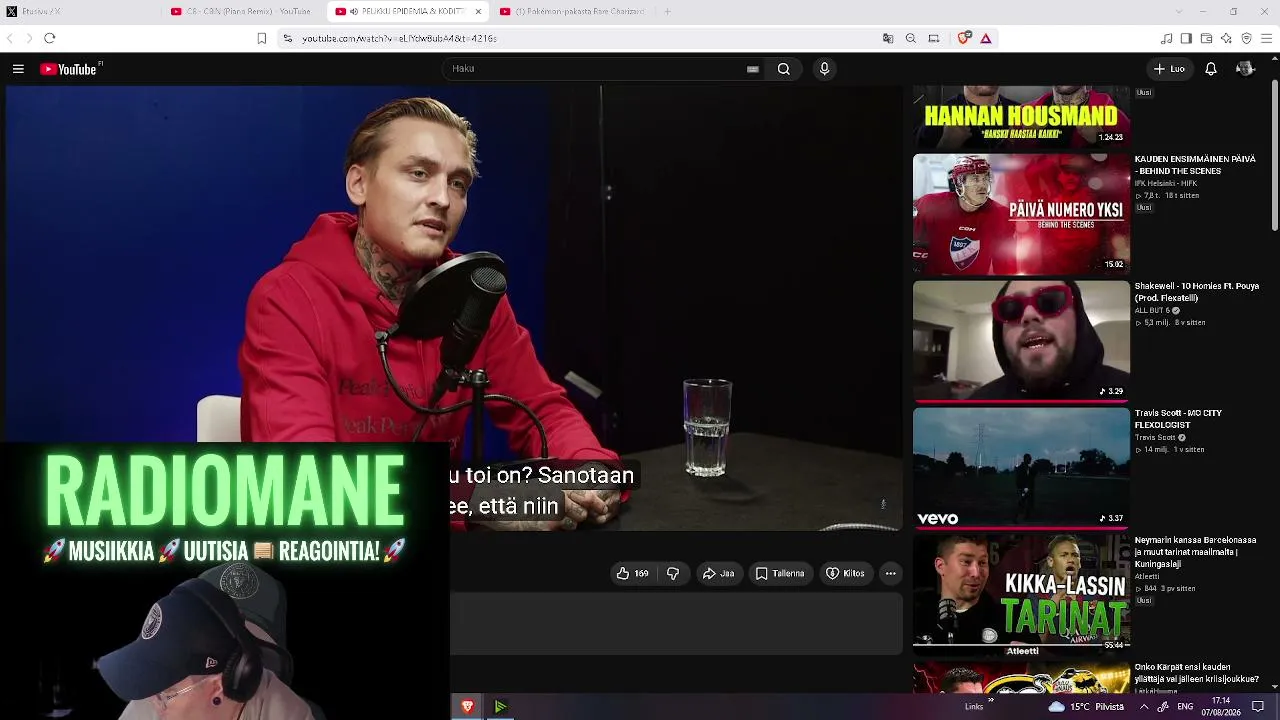Open Brave Leo AI sparkle icon

1227,38
